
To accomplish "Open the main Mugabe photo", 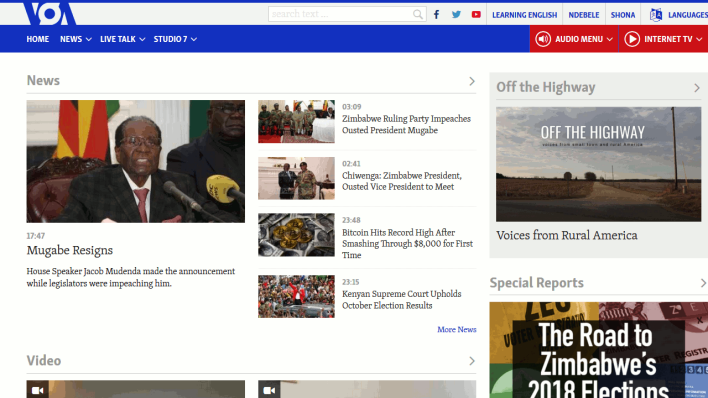I will (135, 161).
